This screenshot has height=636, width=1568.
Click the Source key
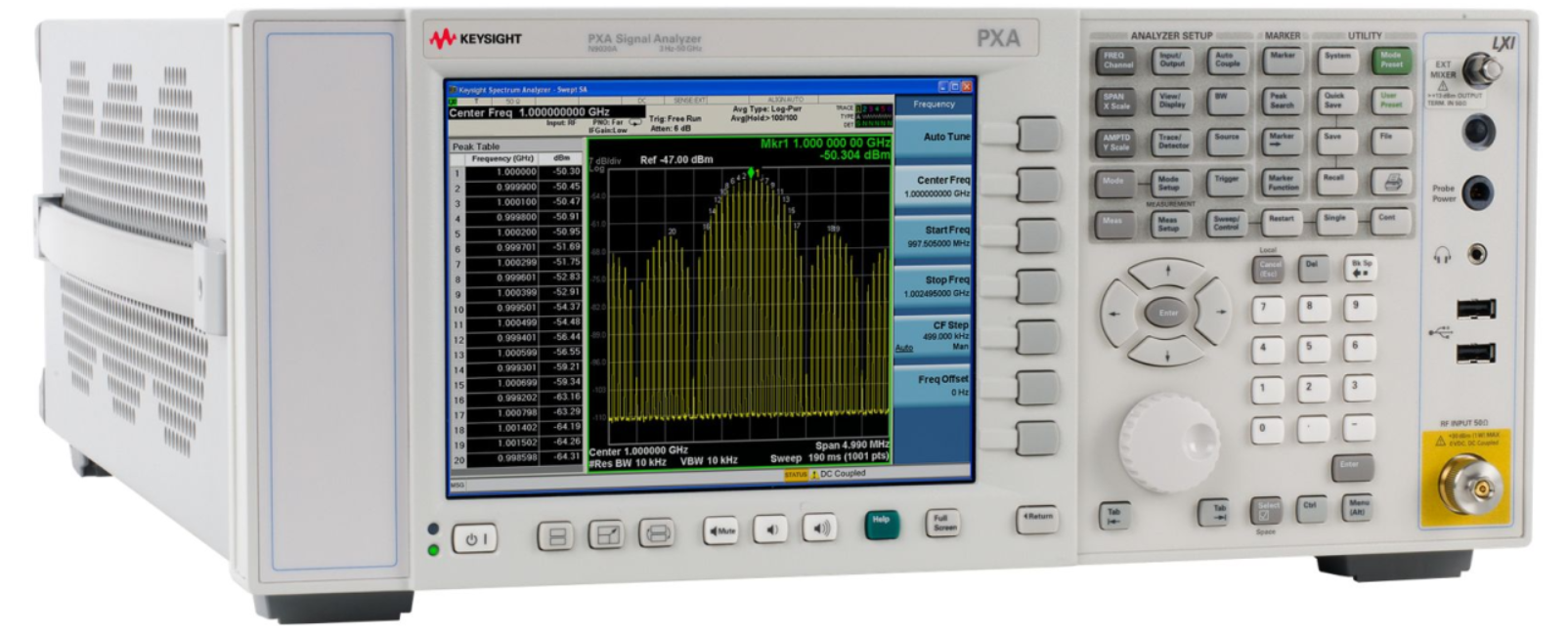tap(1227, 143)
